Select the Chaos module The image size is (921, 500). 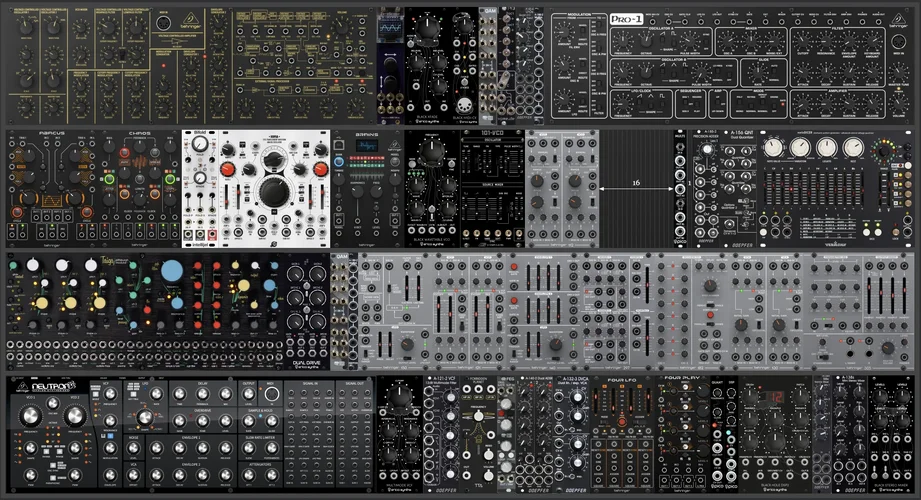pyautogui.click(x=140, y=189)
